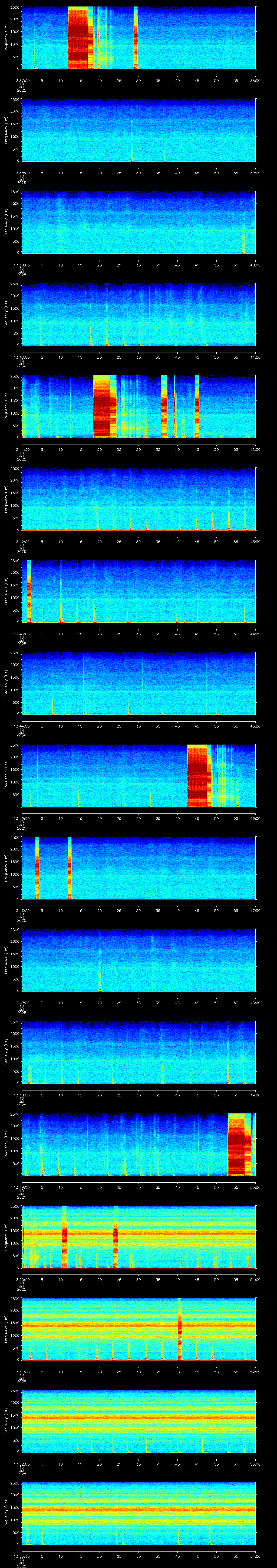The image size is (277, 1568).
Task: Click the '13:46:00' time axis label
Action: pos(21,910)
